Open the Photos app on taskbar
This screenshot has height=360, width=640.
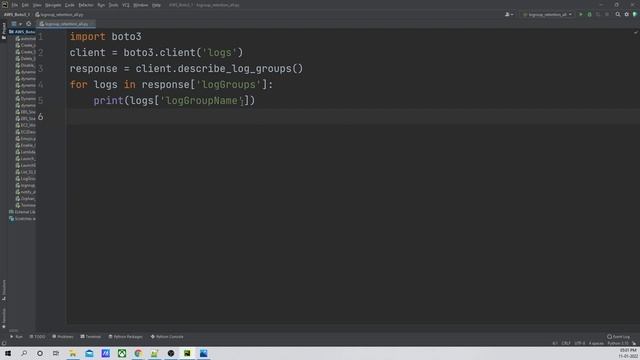pos(203,353)
